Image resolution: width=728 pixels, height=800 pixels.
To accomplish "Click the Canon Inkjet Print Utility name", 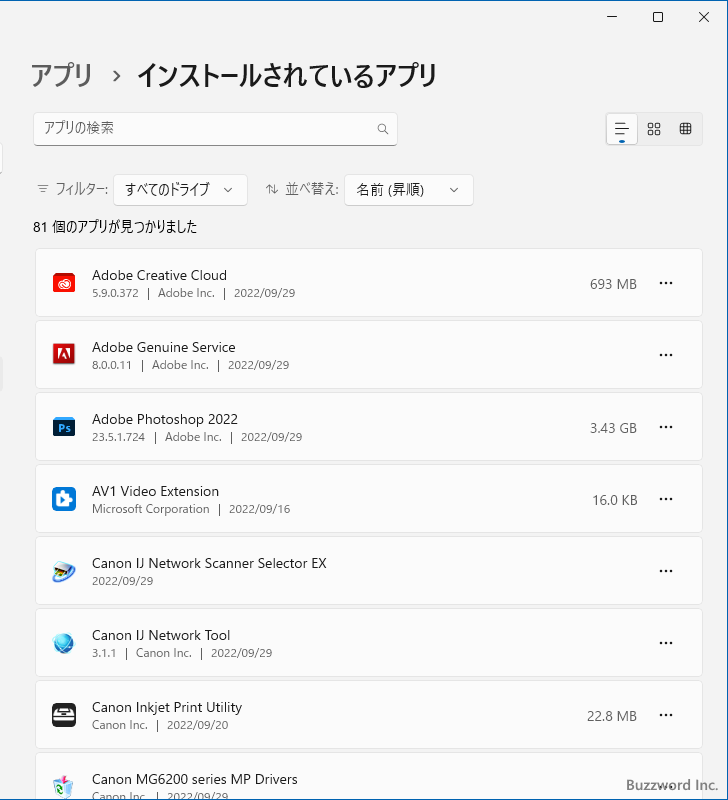I will (x=167, y=707).
